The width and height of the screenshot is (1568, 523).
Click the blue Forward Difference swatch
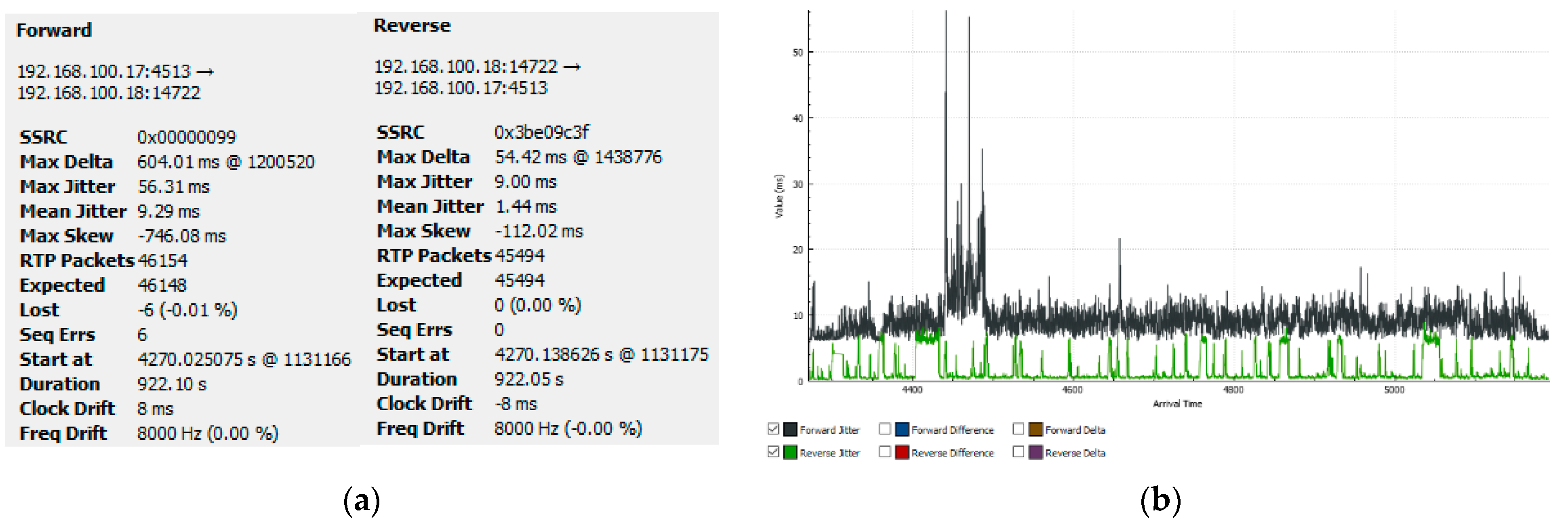[x=902, y=429]
